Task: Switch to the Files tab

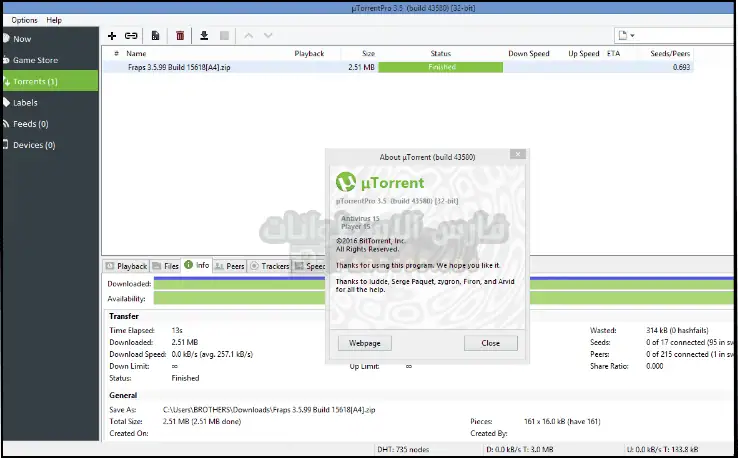Action: click(166, 266)
